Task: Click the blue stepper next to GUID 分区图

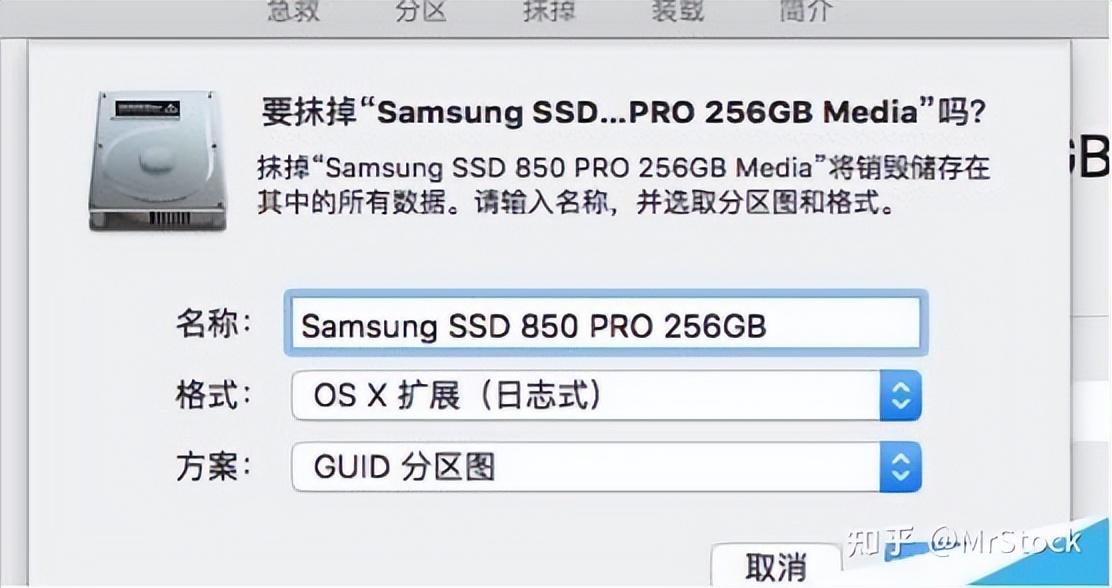Action: (898, 466)
